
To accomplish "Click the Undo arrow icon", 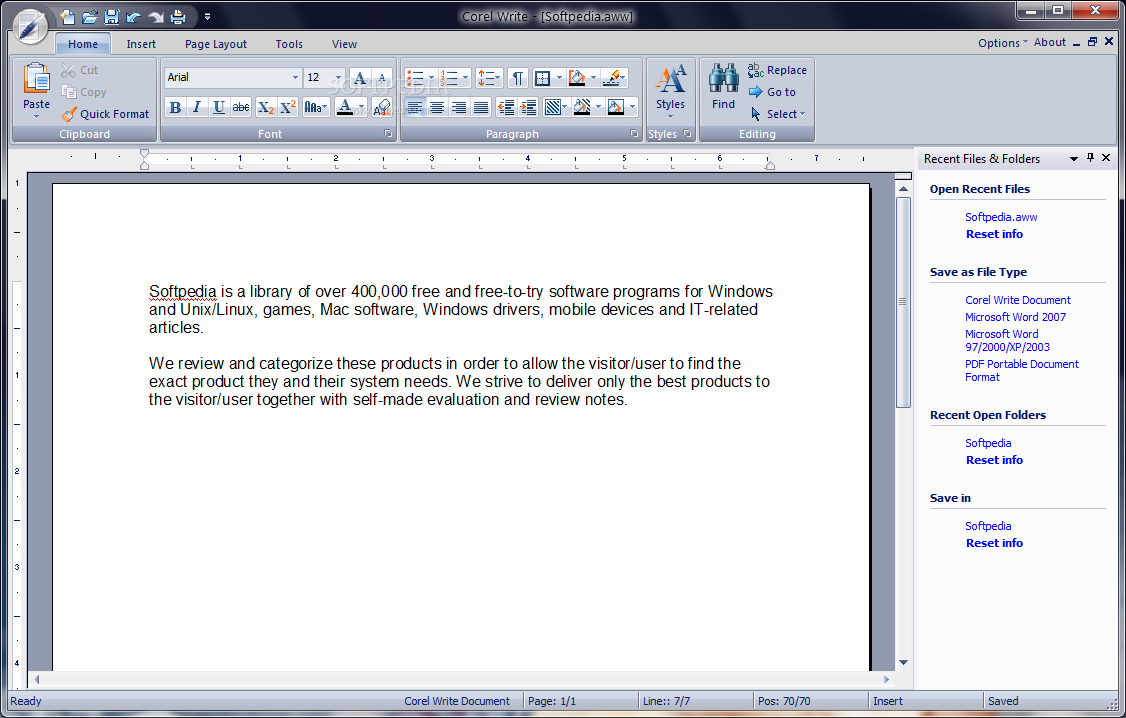I will click(x=134, y=17).
